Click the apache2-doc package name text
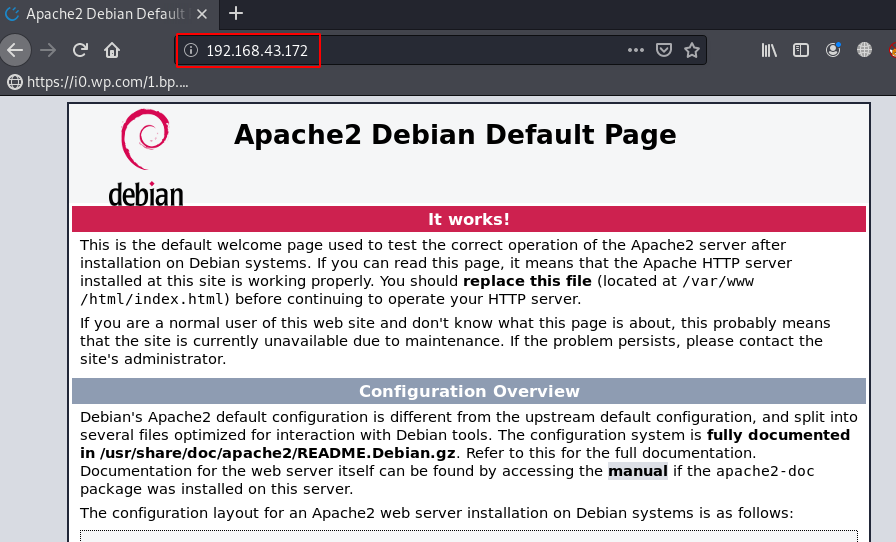Screen dimensions: 896x542 [765, 471]
